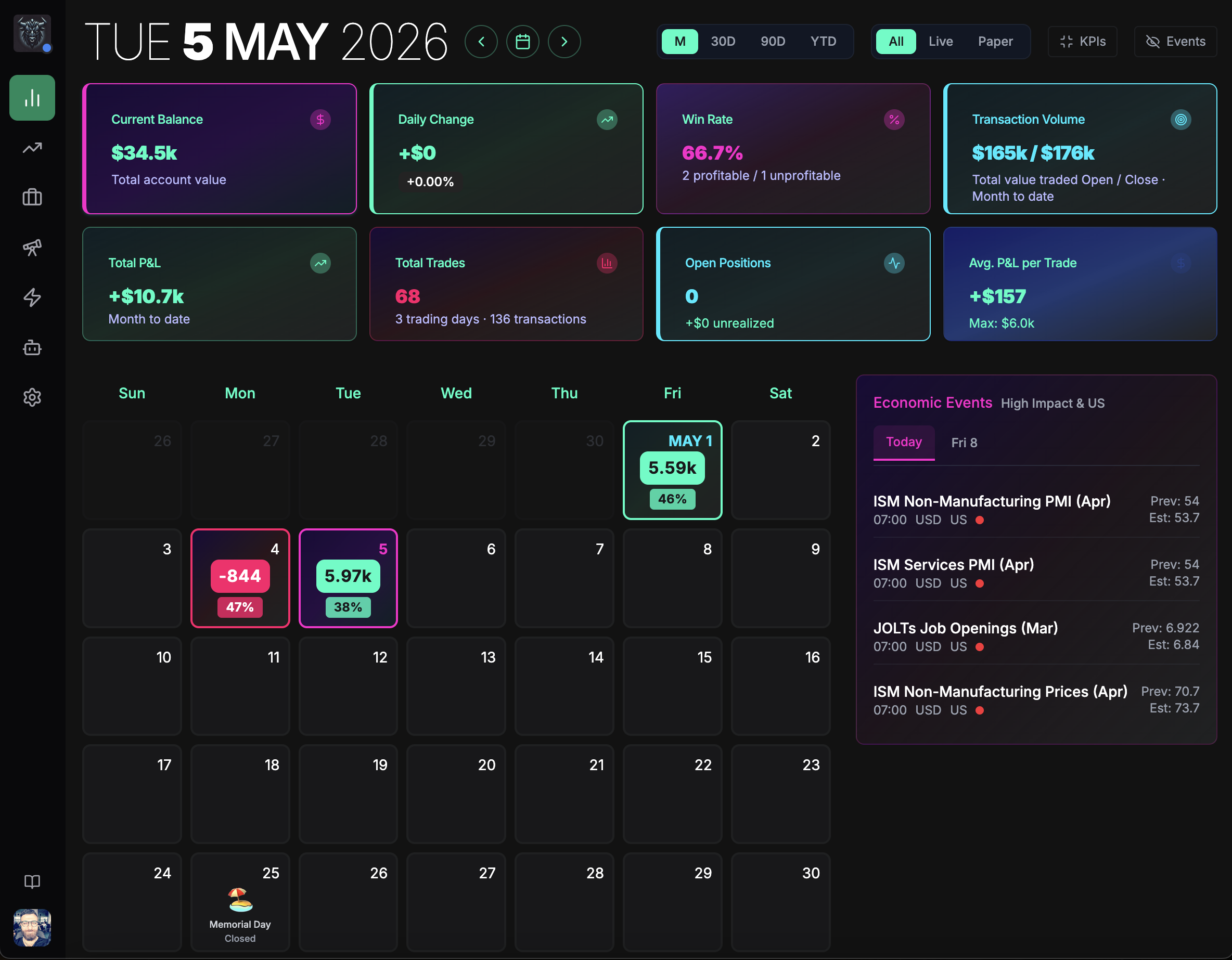
Task: Click the Economic Events heading
Action: (x=932, y=403)
